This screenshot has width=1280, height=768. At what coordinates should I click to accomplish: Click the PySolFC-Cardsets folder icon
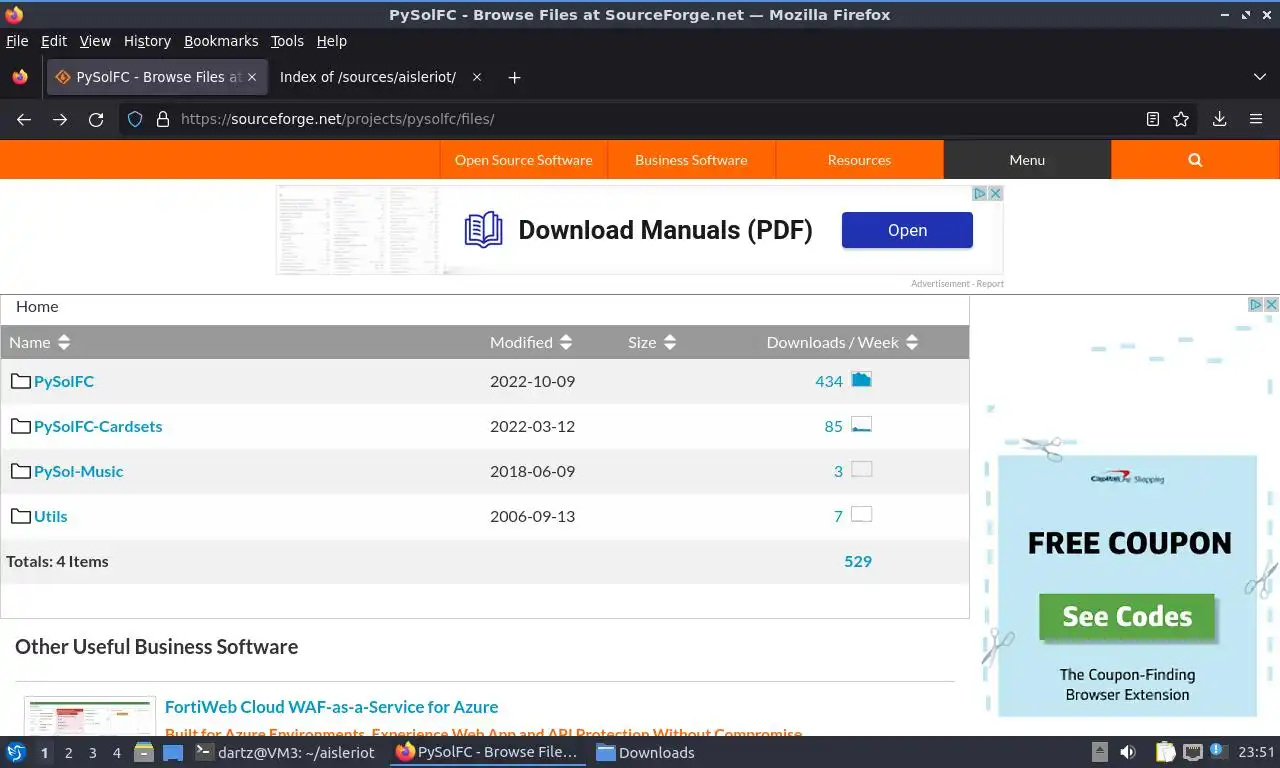tap(20, 425)
